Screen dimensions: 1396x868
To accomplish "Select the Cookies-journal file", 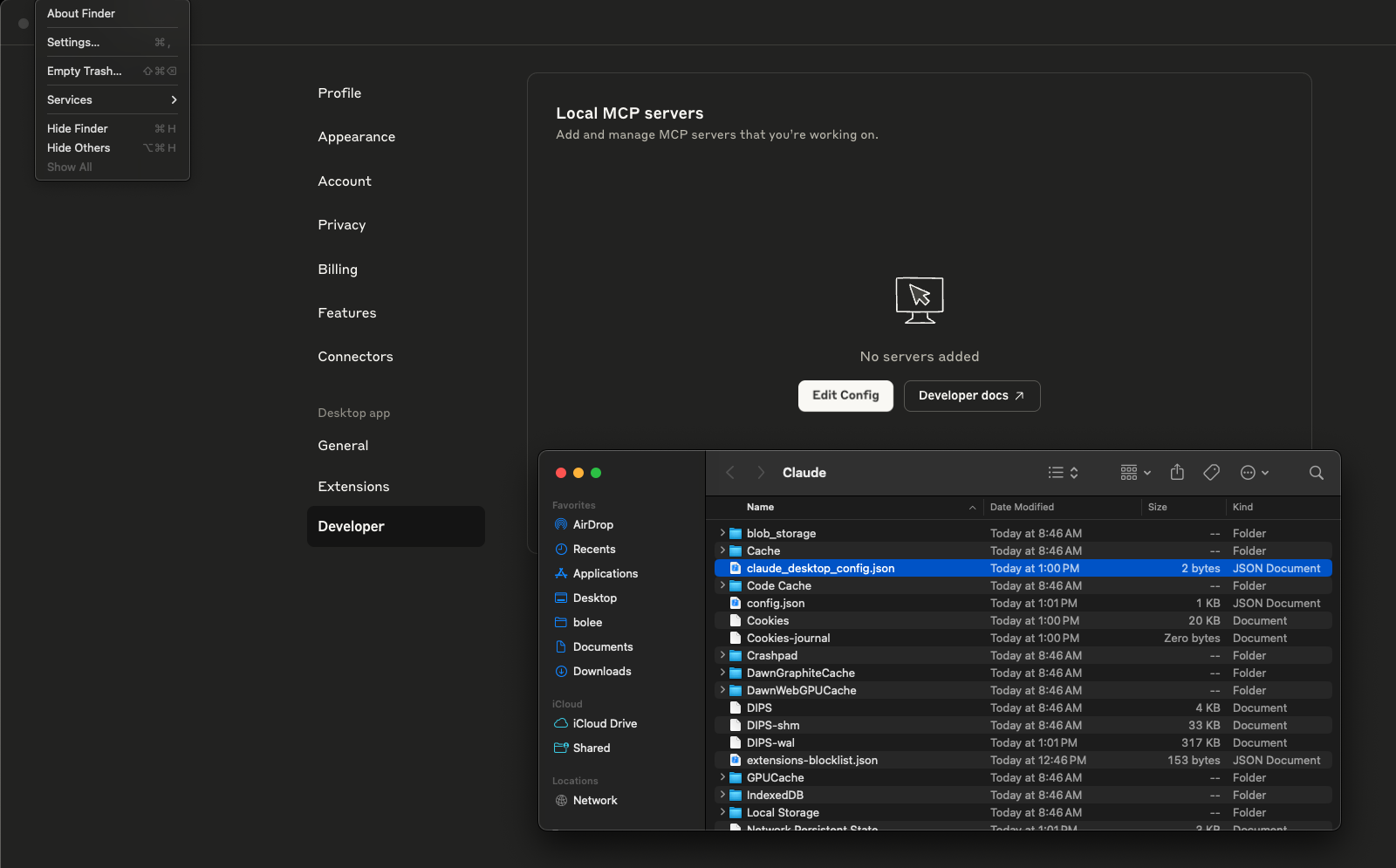I will 1023,638.
